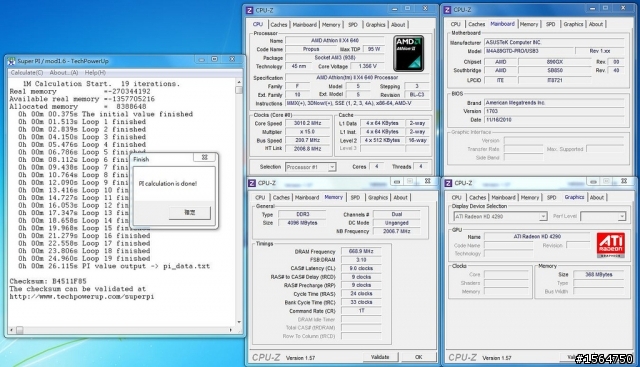Click the memory Type DDR3 field
640x367 pixels.
pos(302,214)
